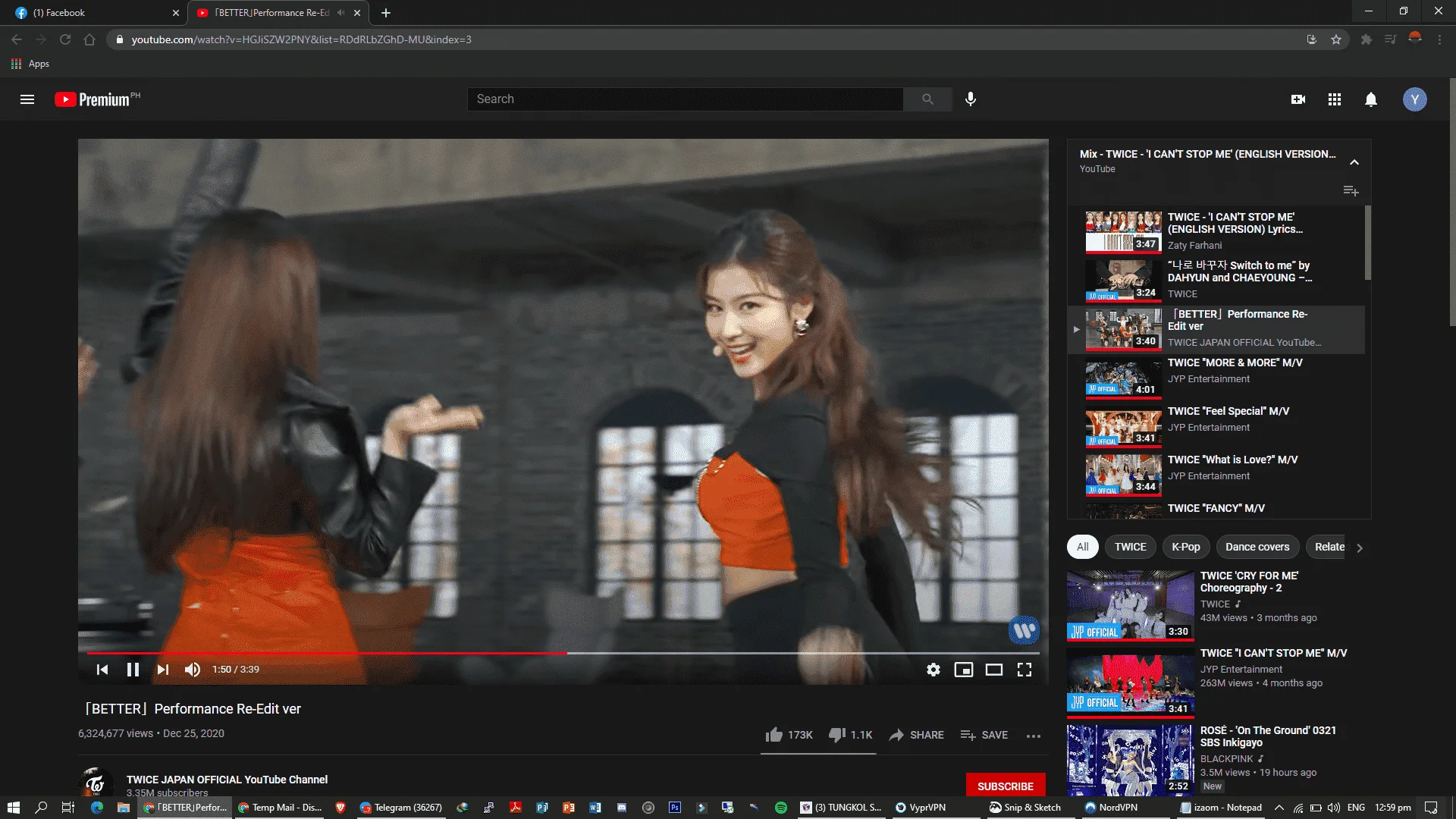Open Spotify from the taskbar
The width and height of the screenshot is (1456, 819).
pyautogui.click(x=781, y=808)
